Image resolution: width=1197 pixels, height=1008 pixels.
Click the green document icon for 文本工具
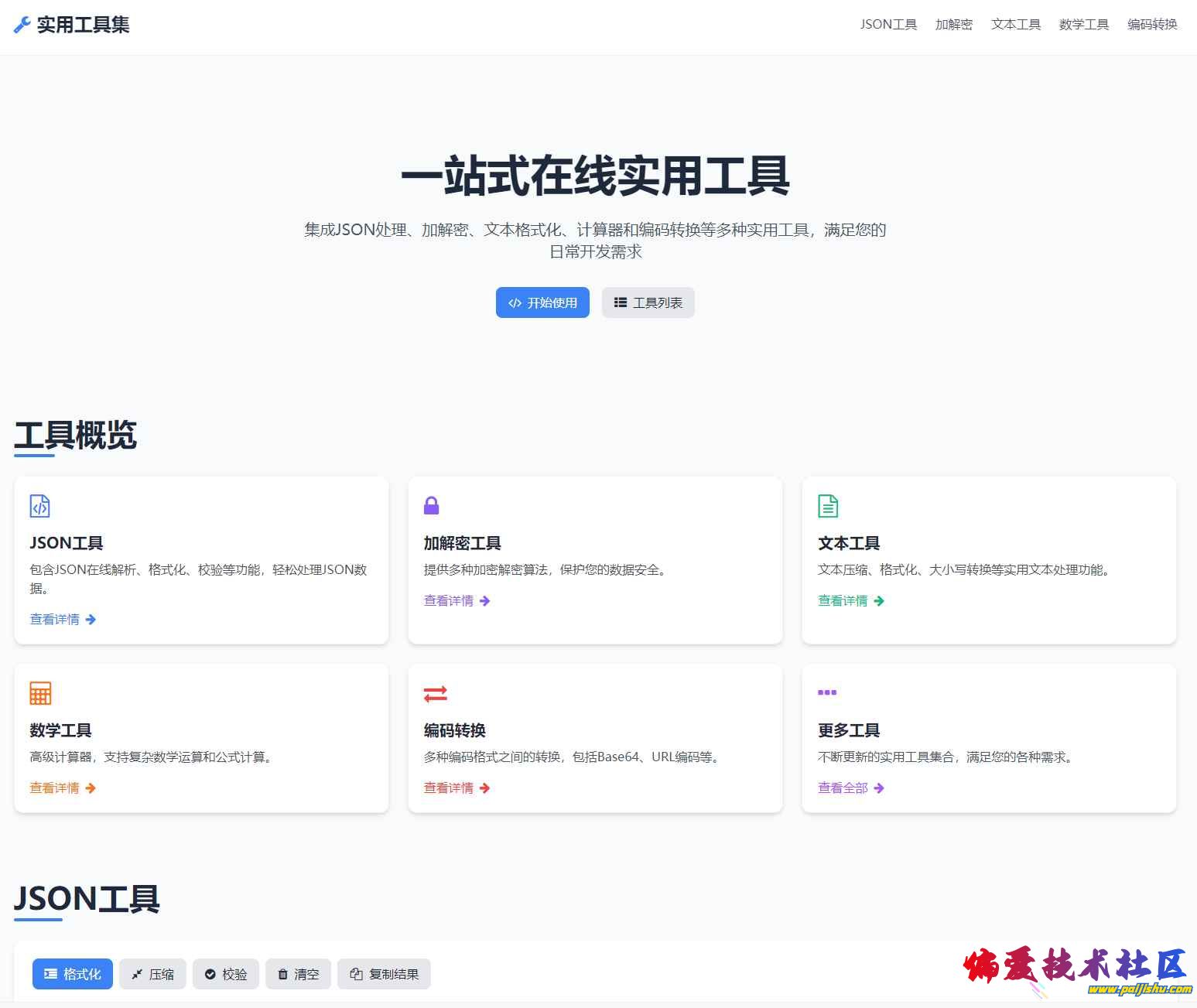[x=828, y=506]
